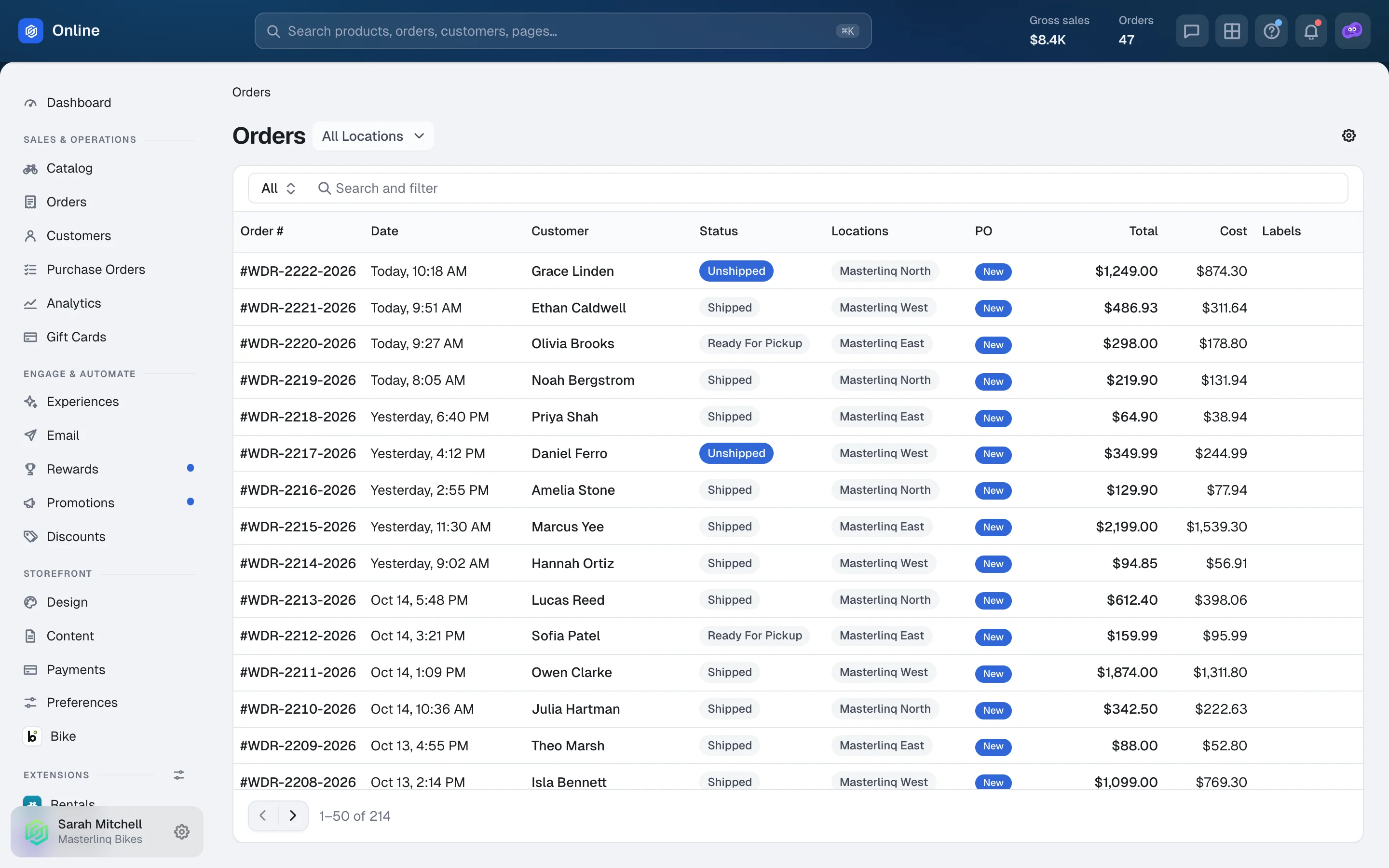This screenshot has height=868, width=1389.
Task: Go to next page of orders
Action: [x=293, y=816]
